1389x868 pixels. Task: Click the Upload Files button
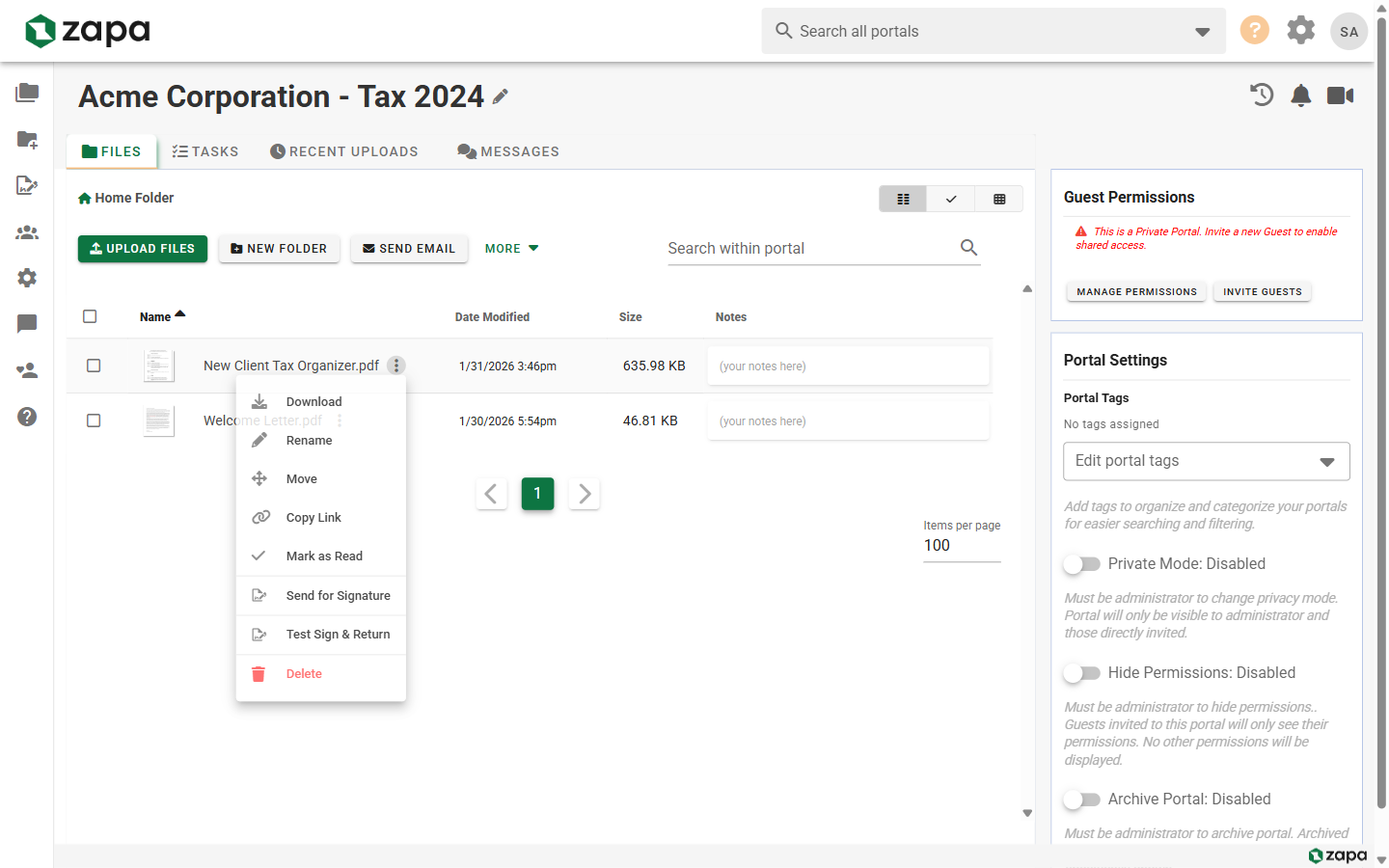click(143, 248)
